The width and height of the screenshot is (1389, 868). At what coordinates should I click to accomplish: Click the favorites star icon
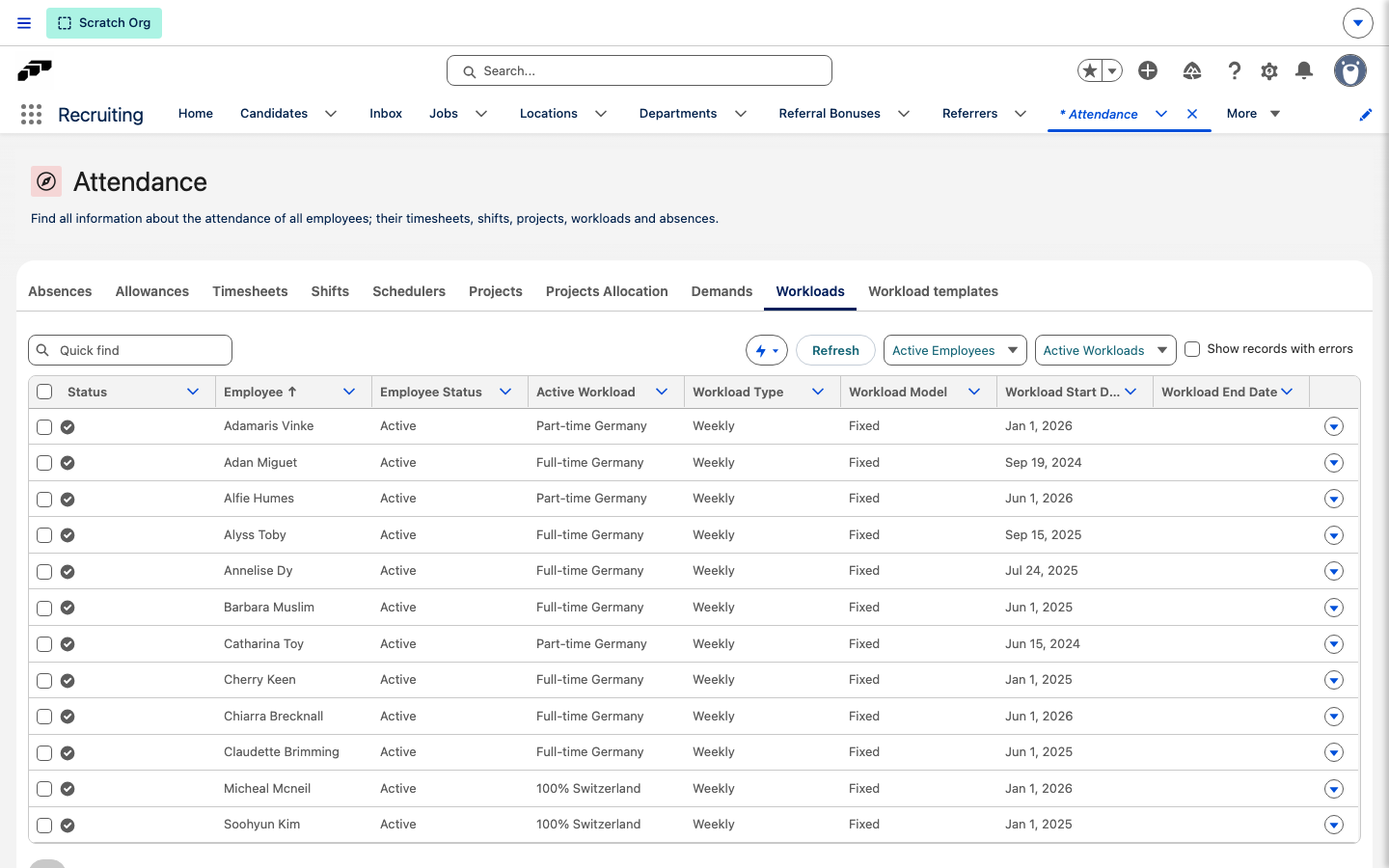[x=1090, y=70]
